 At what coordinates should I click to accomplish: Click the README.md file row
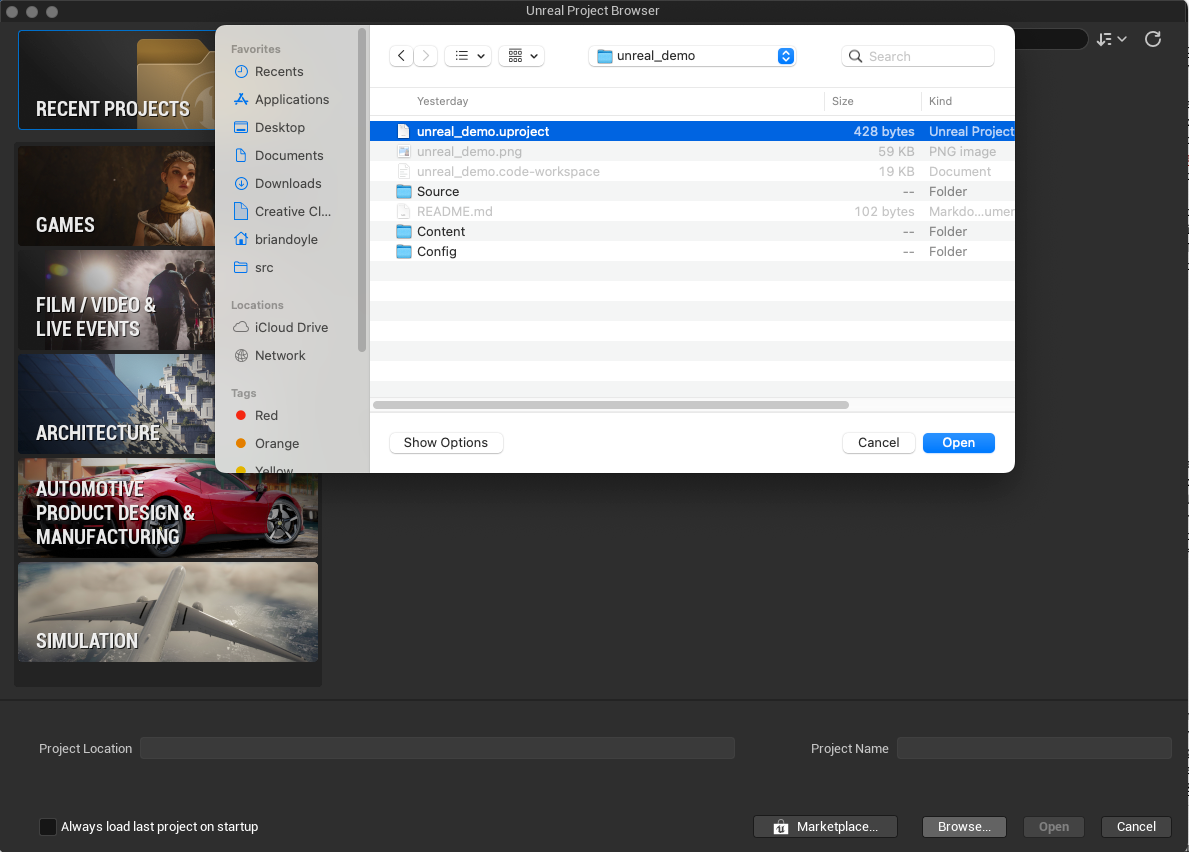click(x=692, y=211)
